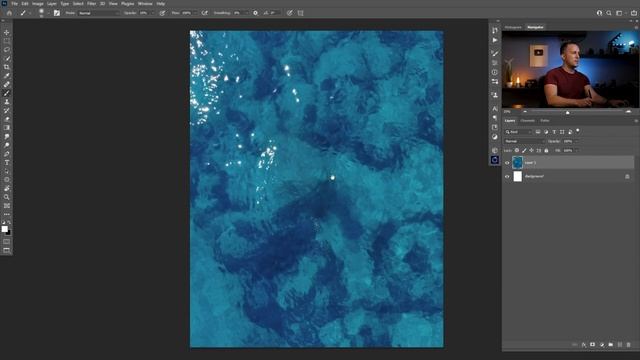Open the layer filter Kind dropdown
The height and width of the screenshot is (360, 640).
tap(518, 132)
